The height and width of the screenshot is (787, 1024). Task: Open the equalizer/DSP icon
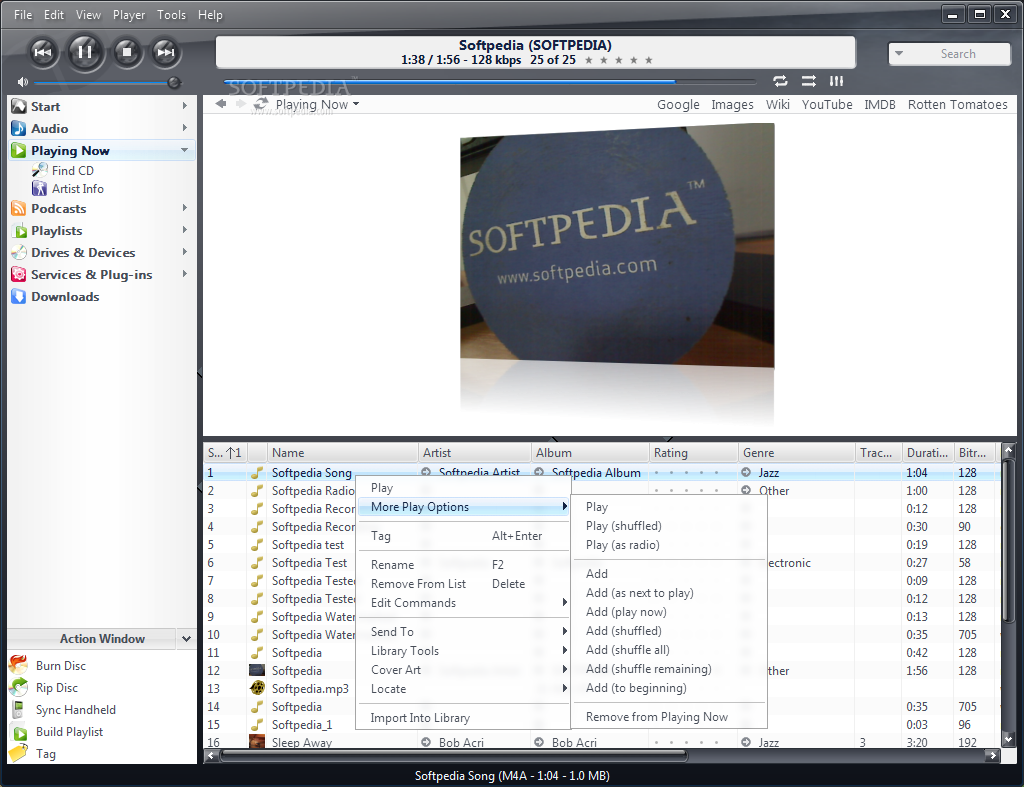tap(837, 81)
